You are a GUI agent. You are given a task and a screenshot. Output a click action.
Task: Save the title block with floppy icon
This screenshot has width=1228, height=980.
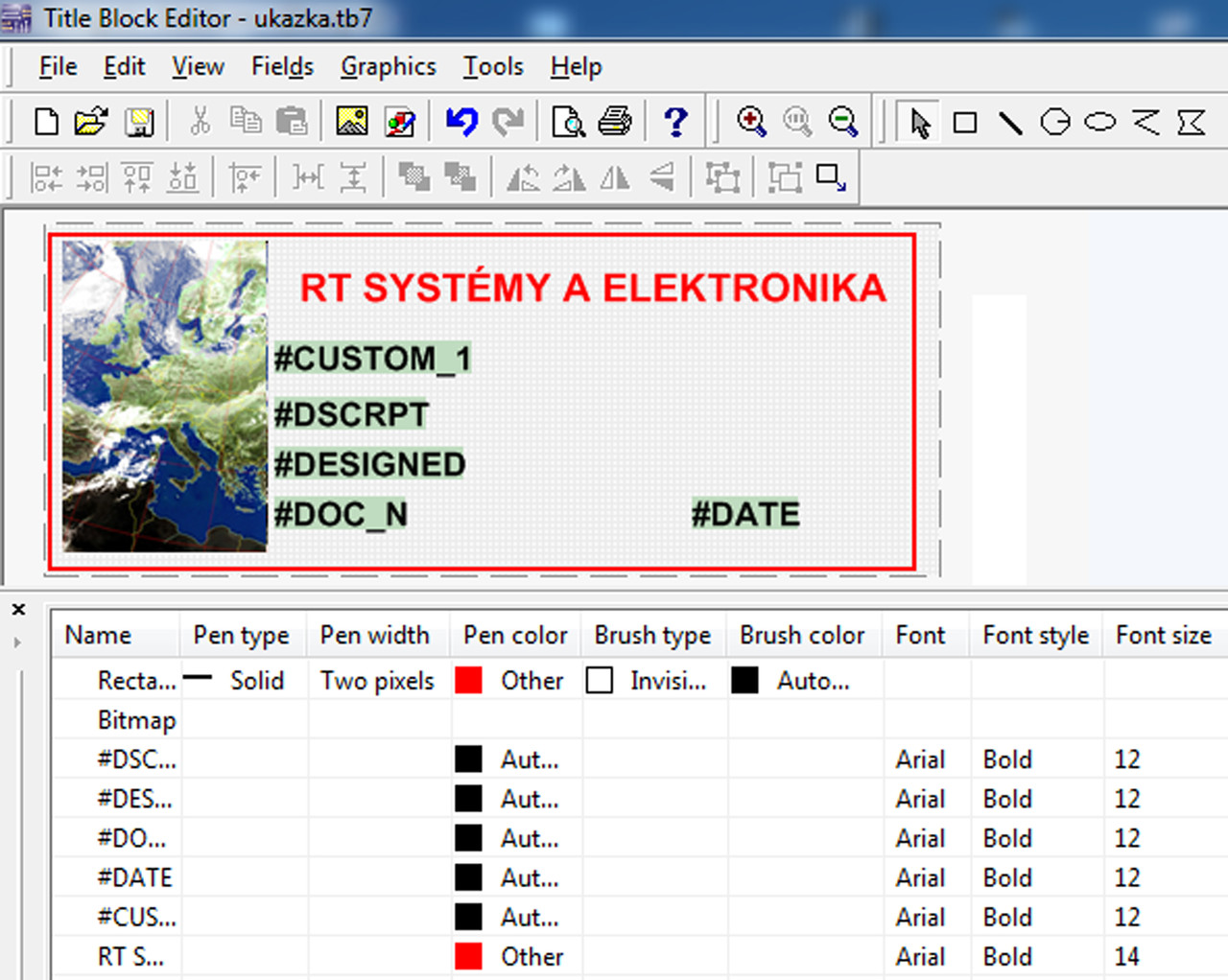coord(140,122)
